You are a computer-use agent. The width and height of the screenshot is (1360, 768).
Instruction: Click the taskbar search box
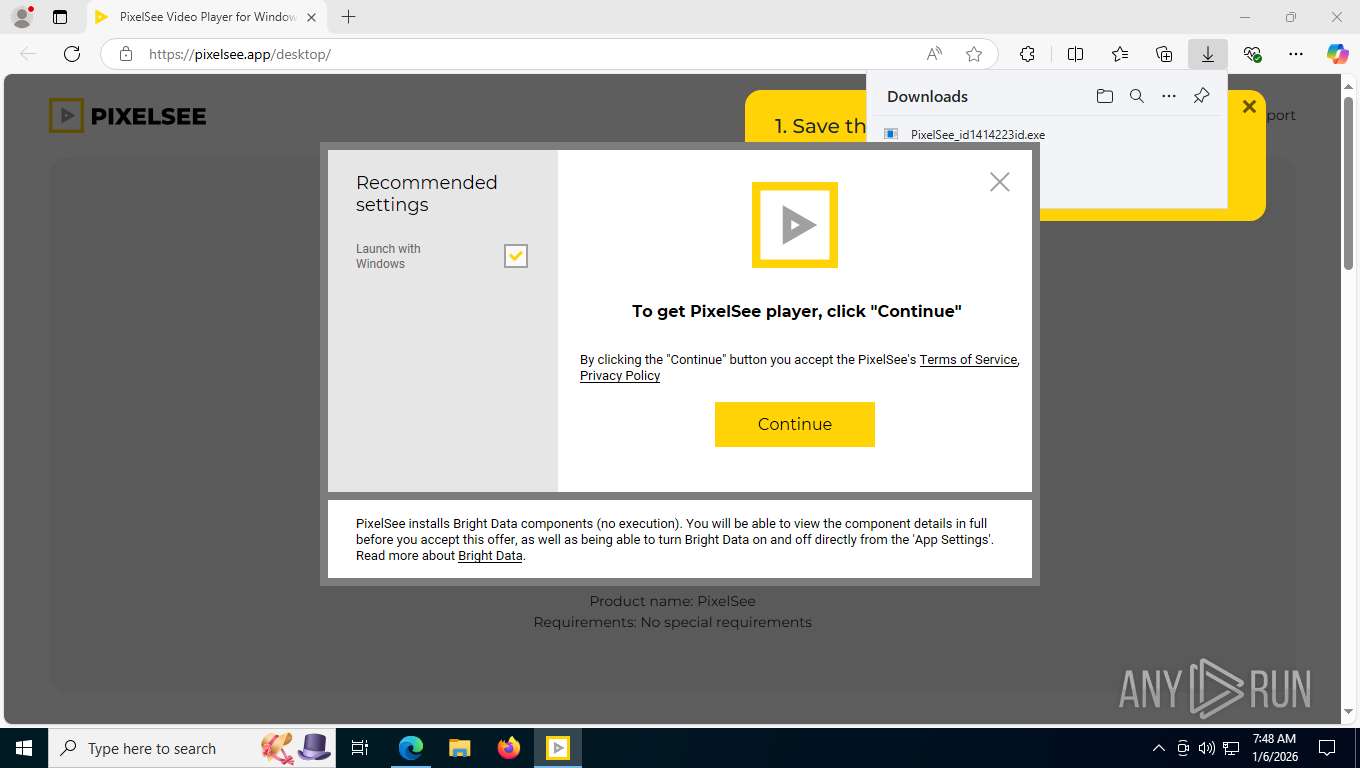pos(190,748)
